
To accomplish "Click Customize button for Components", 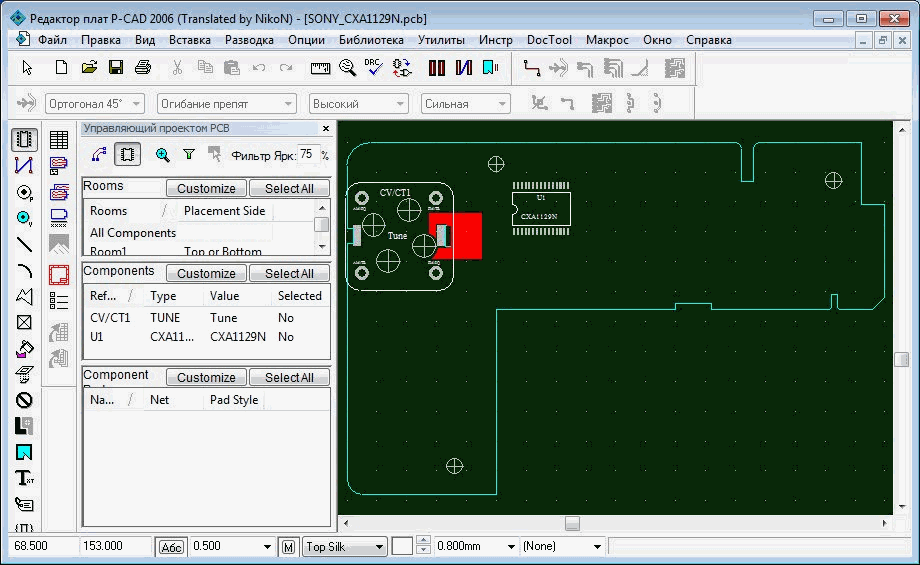I will pos(206,273).
